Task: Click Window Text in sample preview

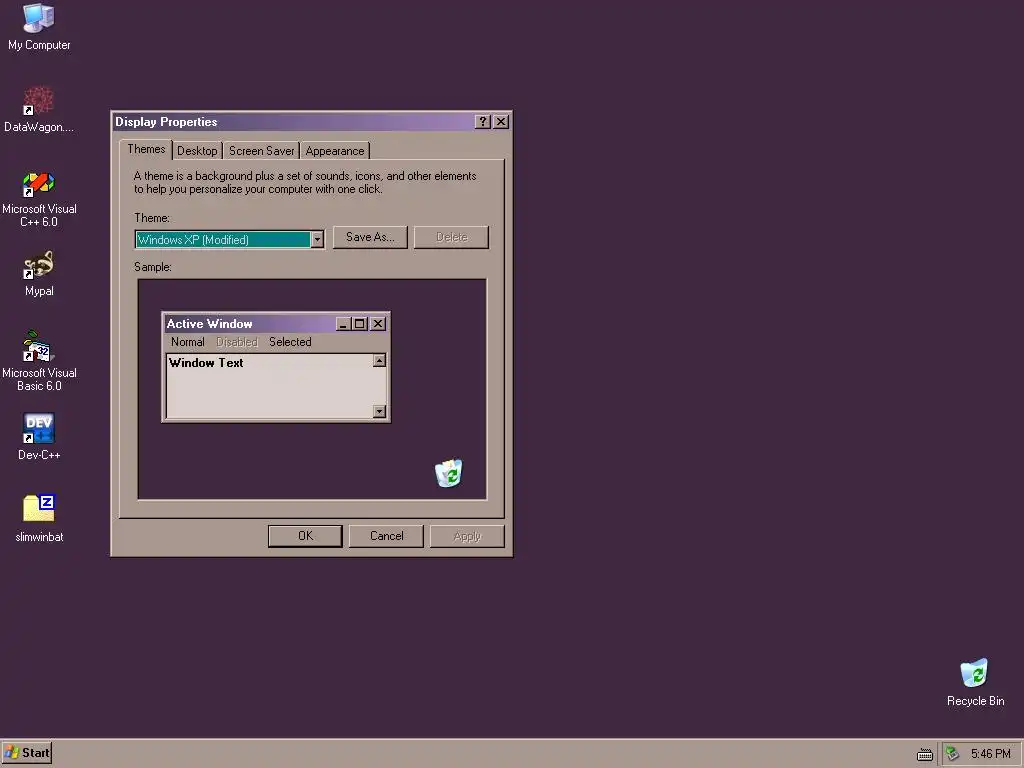Action: click(x=206, y=362)
